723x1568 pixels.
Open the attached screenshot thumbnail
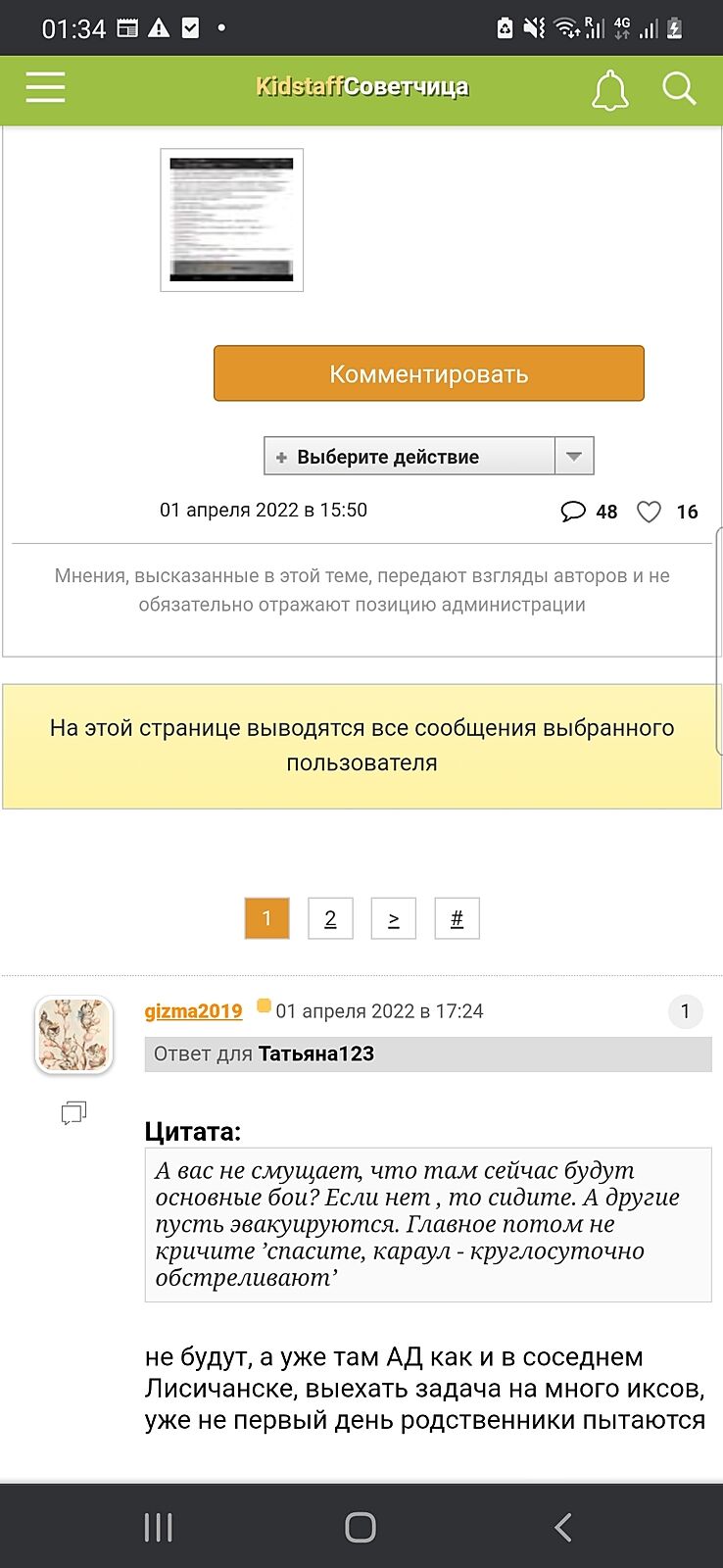point(232,220)
